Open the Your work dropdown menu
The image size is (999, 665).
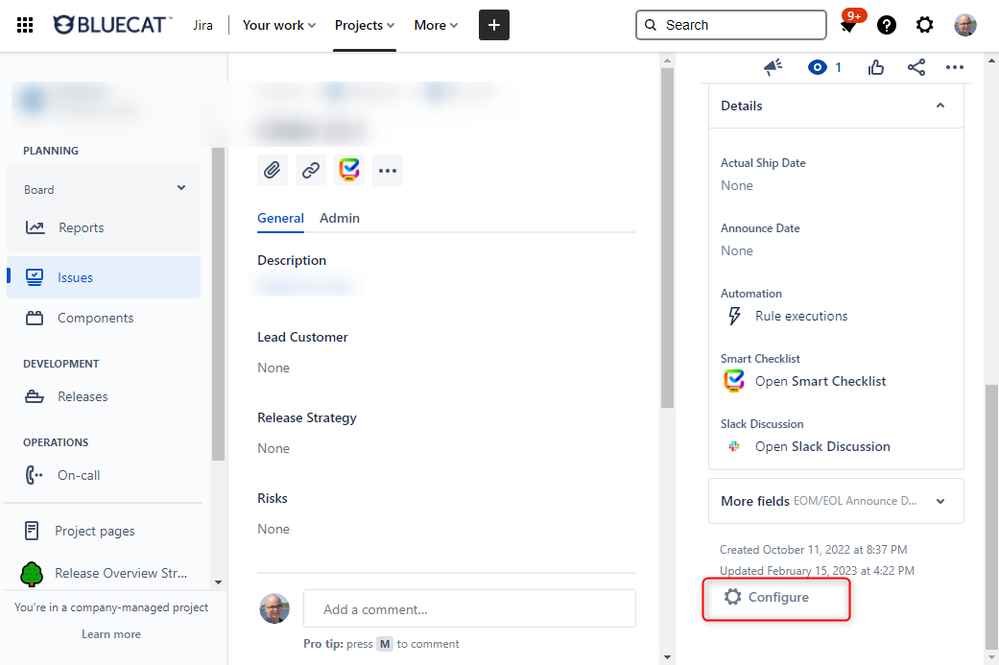point(279,25)
